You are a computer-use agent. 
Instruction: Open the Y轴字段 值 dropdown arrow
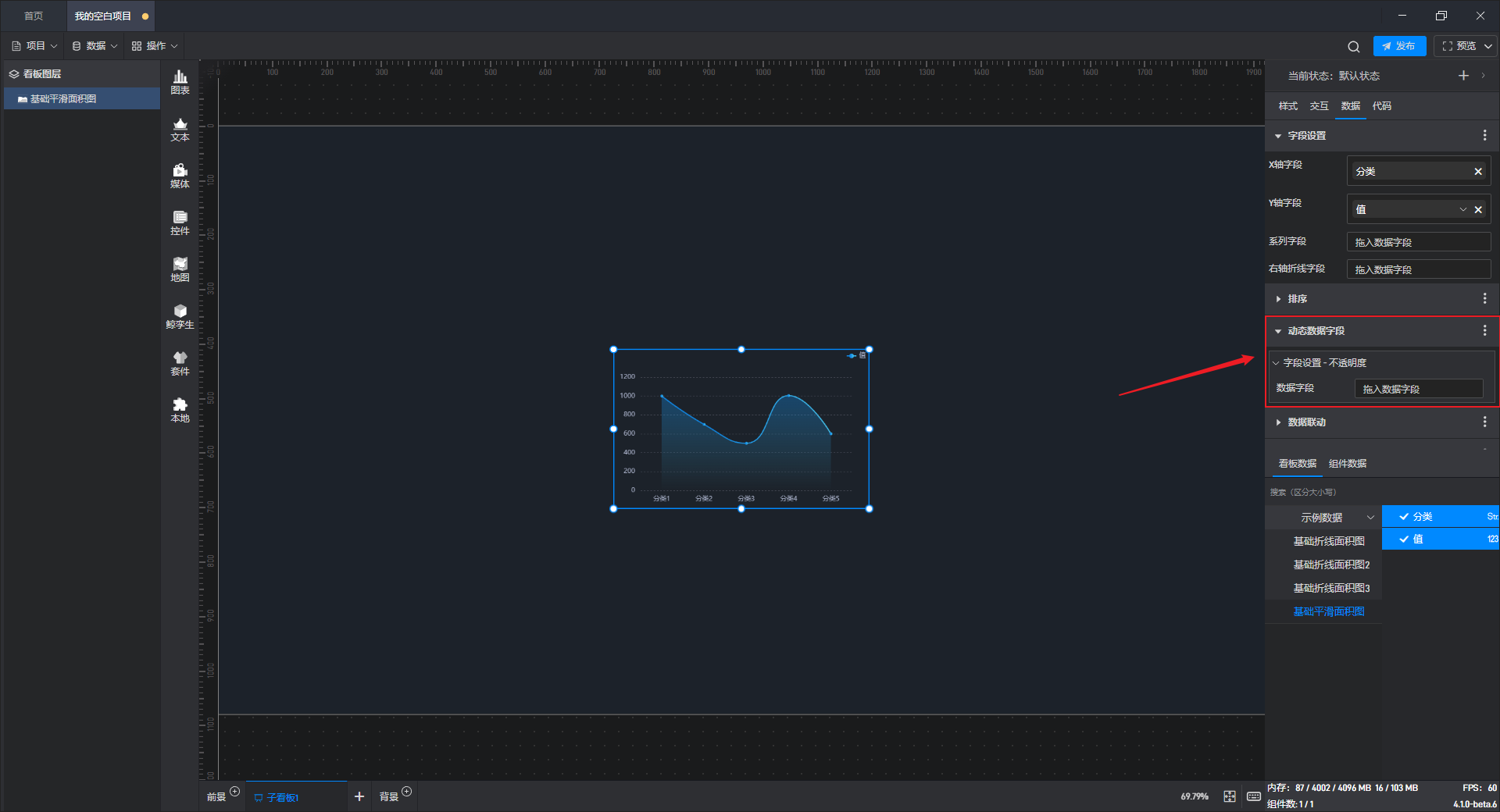pos(1463,210)
